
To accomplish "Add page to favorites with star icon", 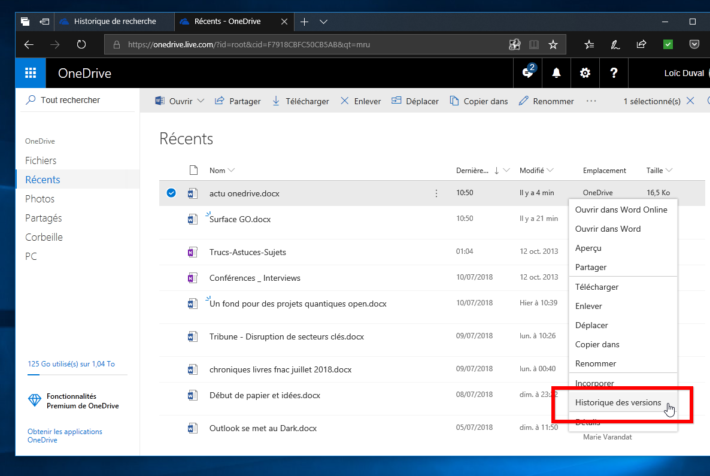I will click(553, 44).
